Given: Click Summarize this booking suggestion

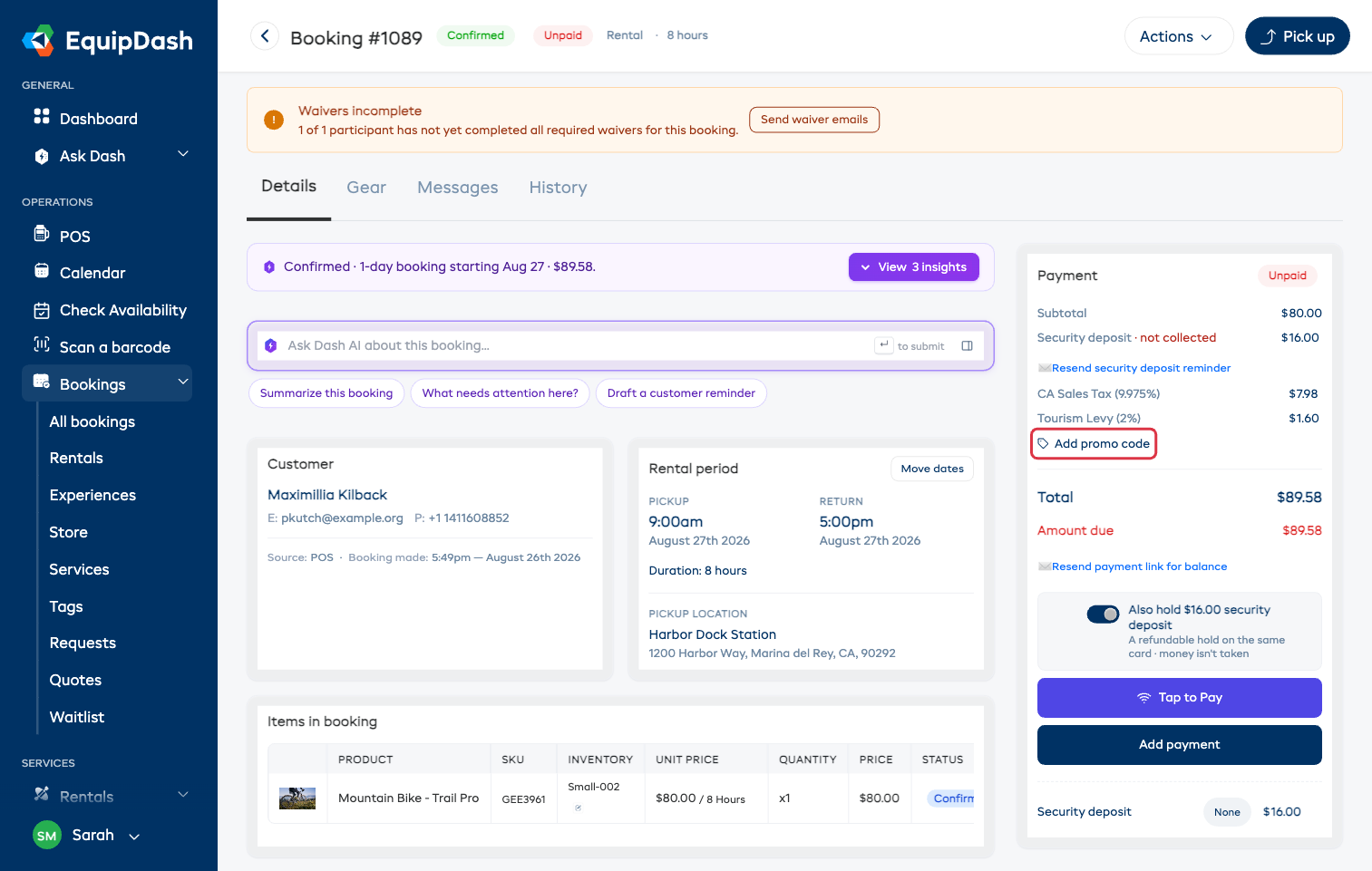Looking at the screenshot, I should pyautogui.click(x=326, y=393).
